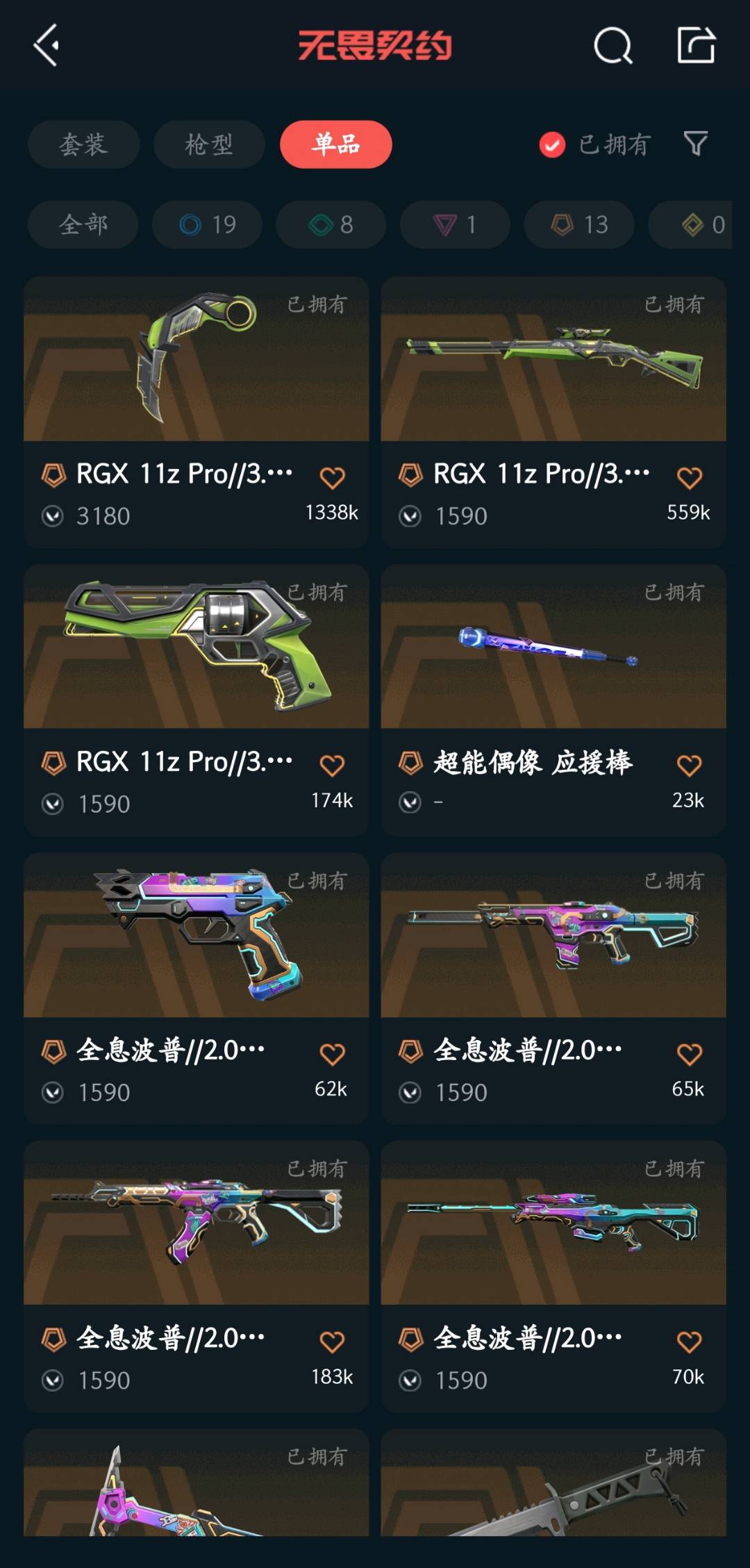This screenshot has width=750, height=1568.
Task: Tap the heart on the 174k RGX revolver
Action: click(332, 766)
